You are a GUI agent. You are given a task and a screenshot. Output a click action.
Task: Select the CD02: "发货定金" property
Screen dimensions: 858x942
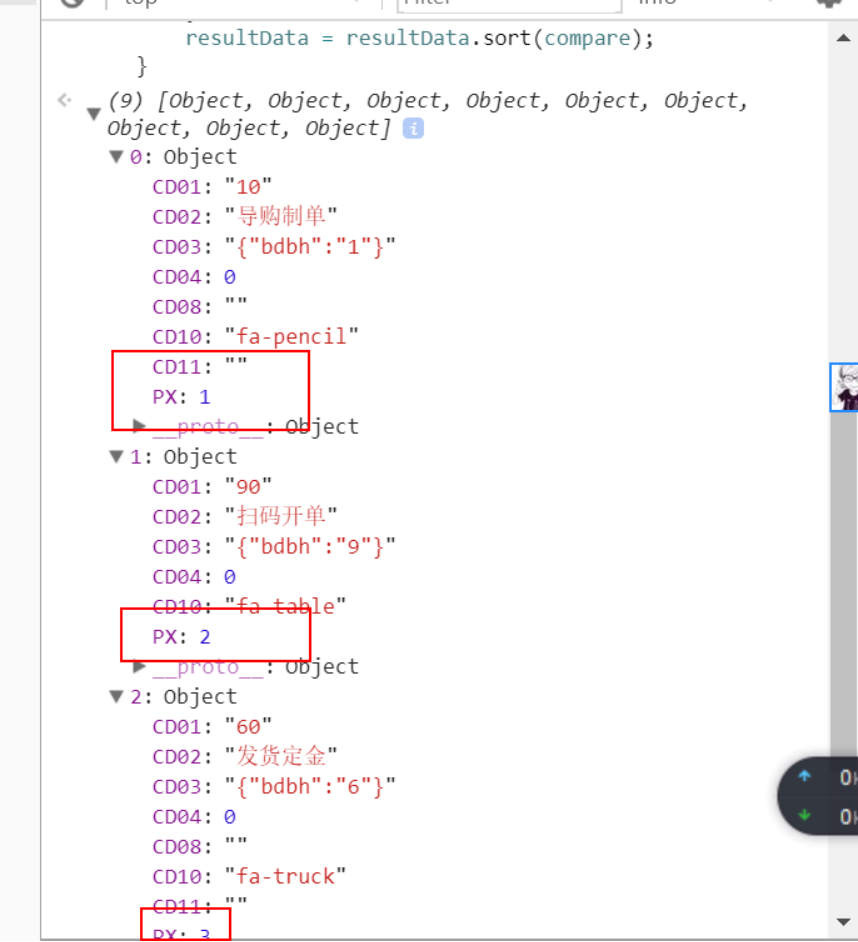(x=245, y=756)
